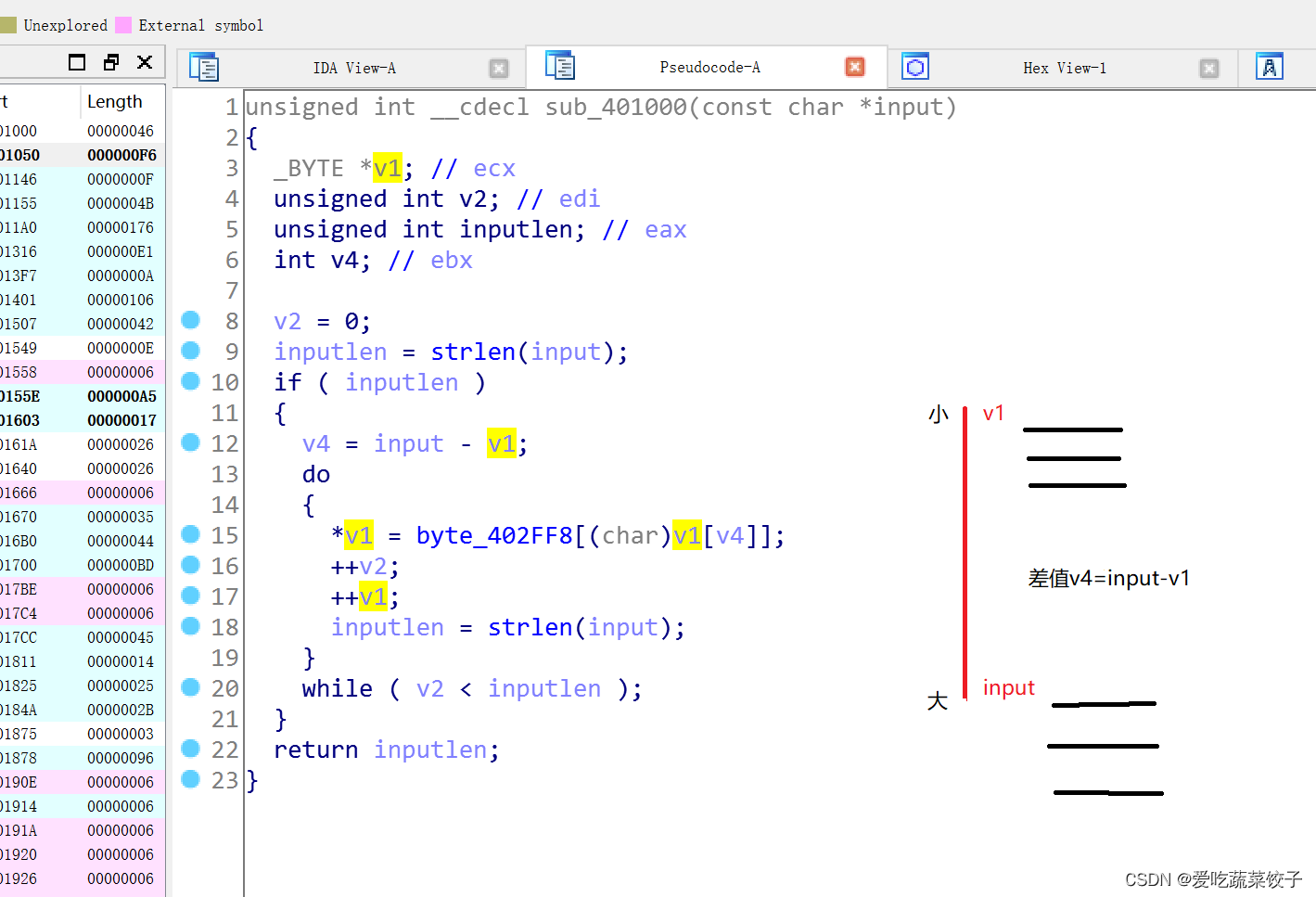This screenshot has width=1316, height=897.
Task: Click strlen call on line 18
Action: tap(530, 627)
